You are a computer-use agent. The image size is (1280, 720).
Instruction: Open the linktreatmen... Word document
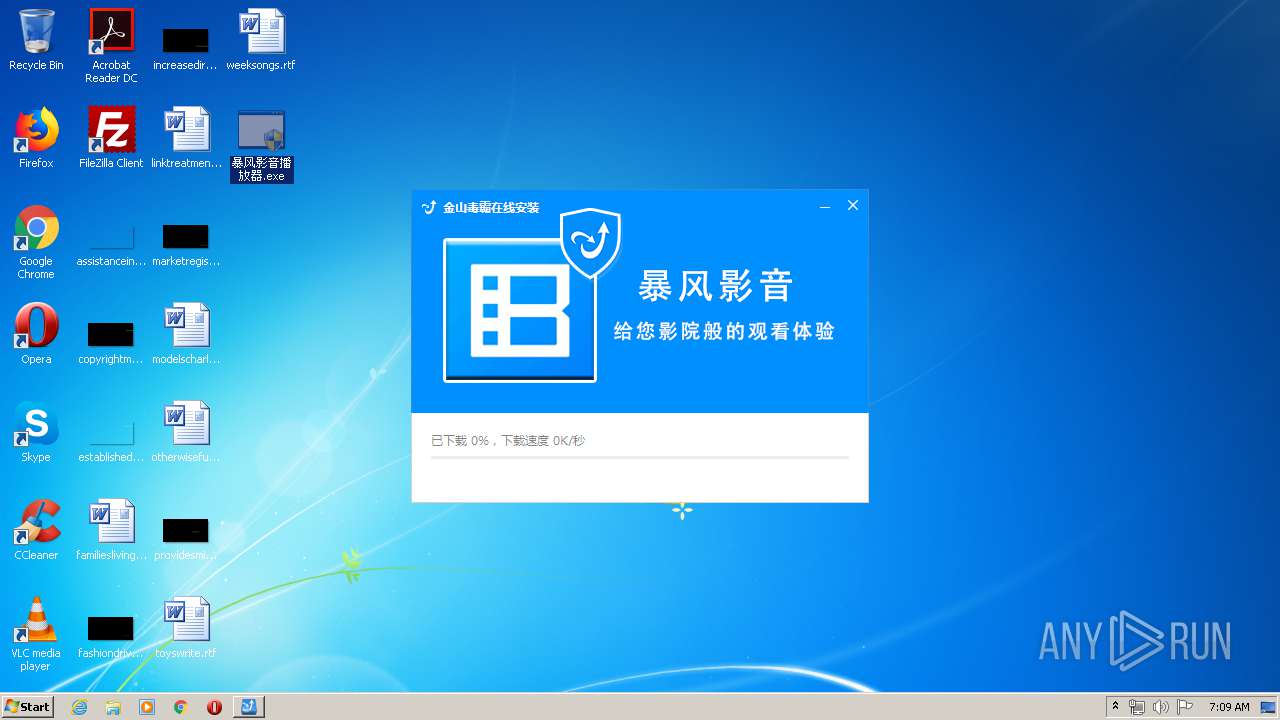click(186, 138)
